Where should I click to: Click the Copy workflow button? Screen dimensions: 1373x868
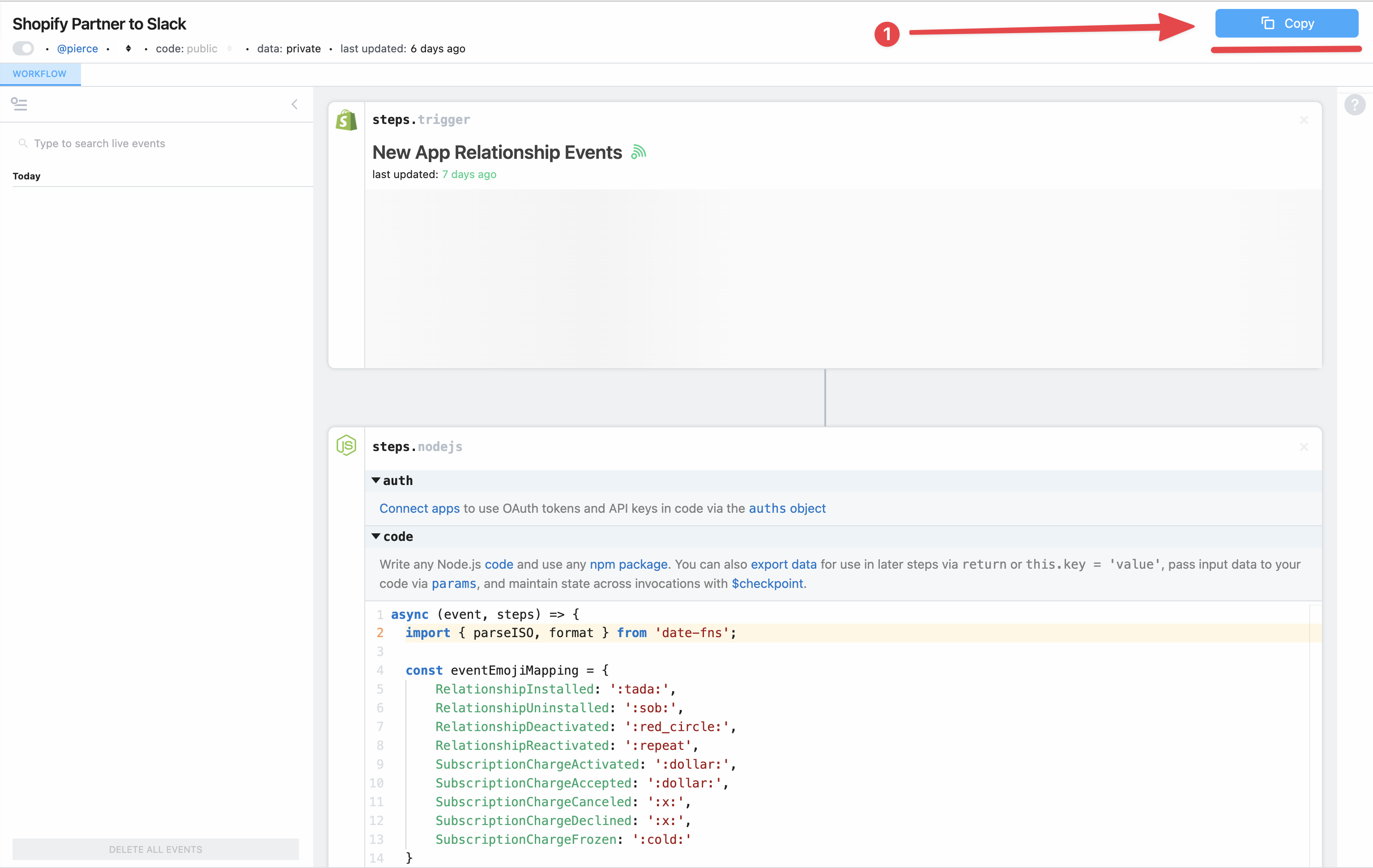click(x=1286, y=23)
